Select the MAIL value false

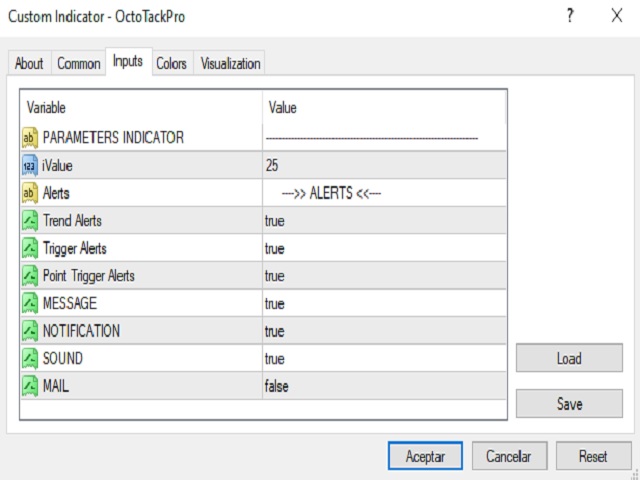click(x=384, y=386)
